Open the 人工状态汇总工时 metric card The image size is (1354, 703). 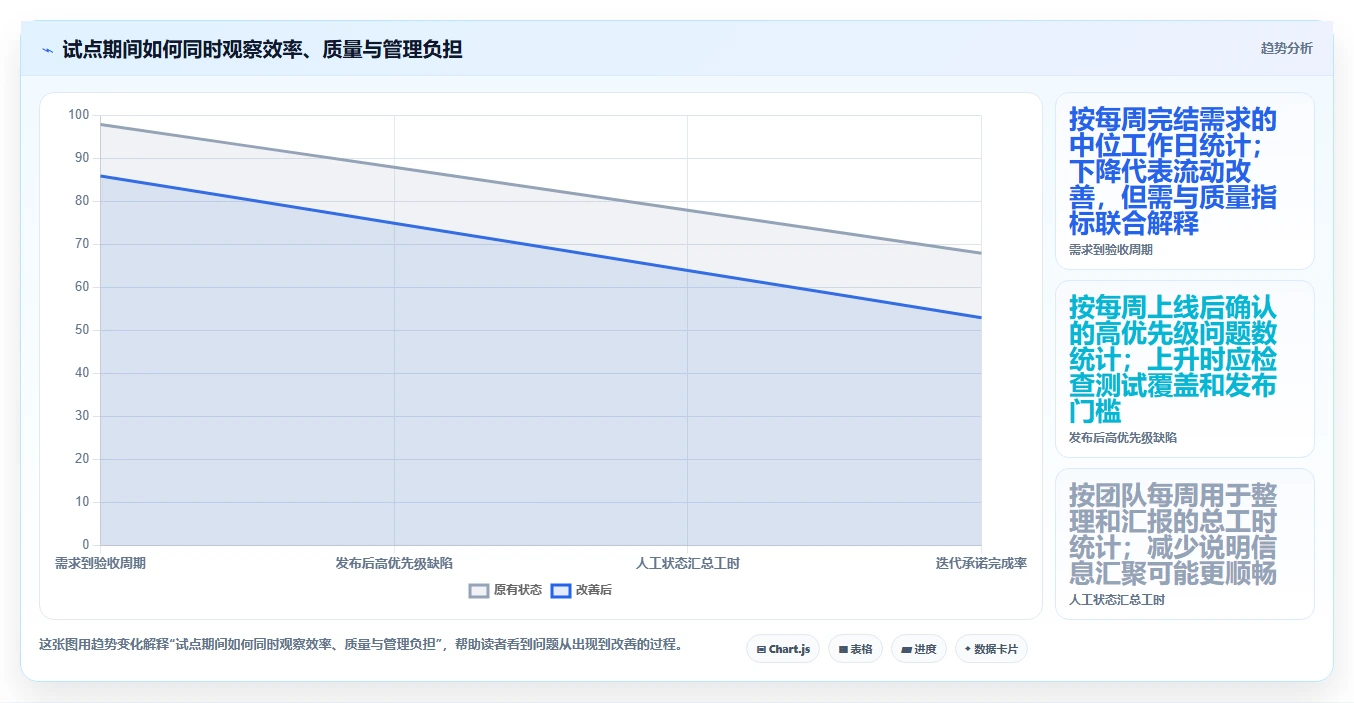(x=1184, y=544)
